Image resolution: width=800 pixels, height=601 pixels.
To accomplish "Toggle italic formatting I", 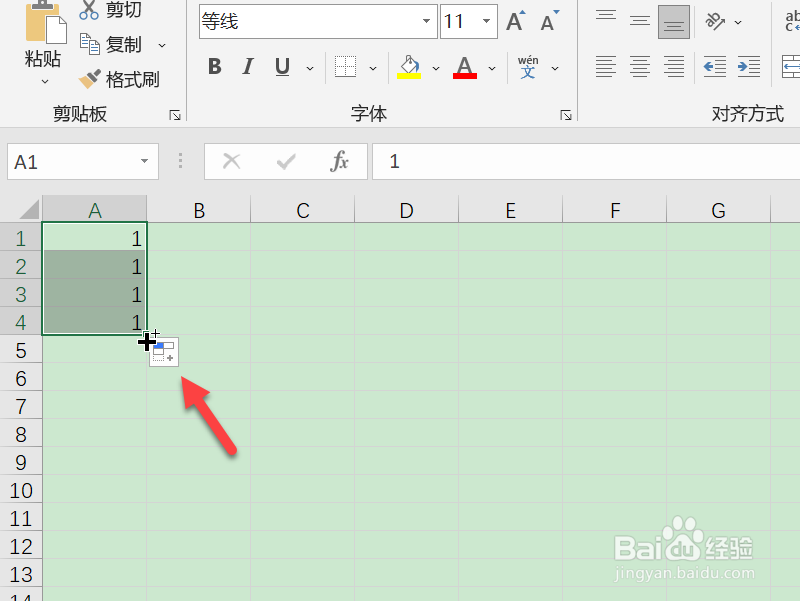I will pyautogui.click(x=248, y=66).
